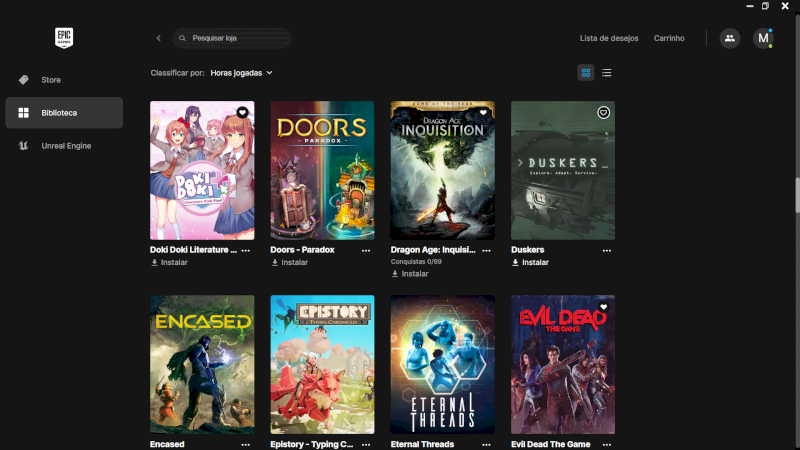Open Dragon Age Inquisition cover art

[442, 170]
